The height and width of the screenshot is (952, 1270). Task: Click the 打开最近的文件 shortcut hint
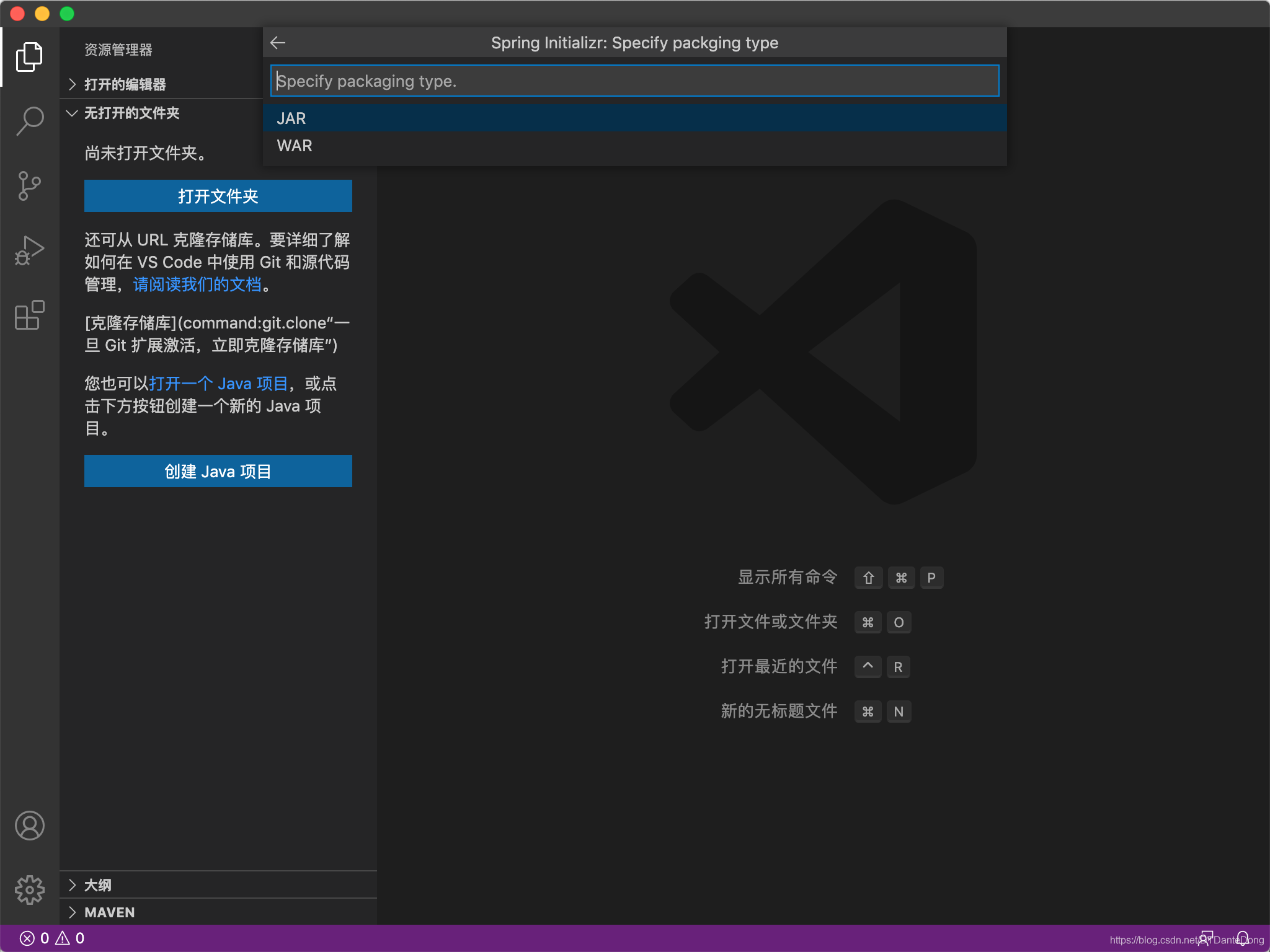tap(815, 666)
